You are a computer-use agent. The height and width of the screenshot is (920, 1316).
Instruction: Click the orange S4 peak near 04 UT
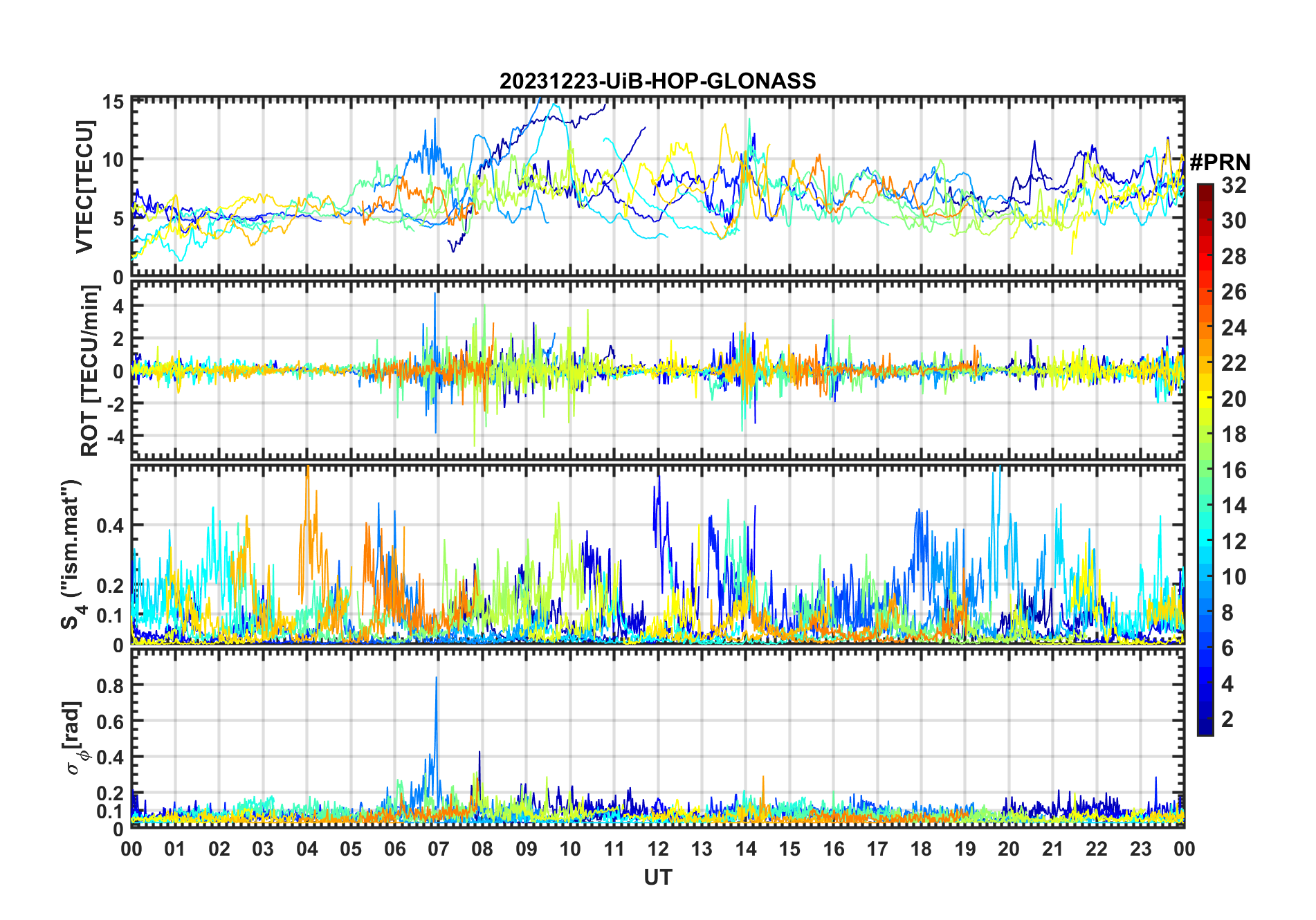tap(308, 512)
